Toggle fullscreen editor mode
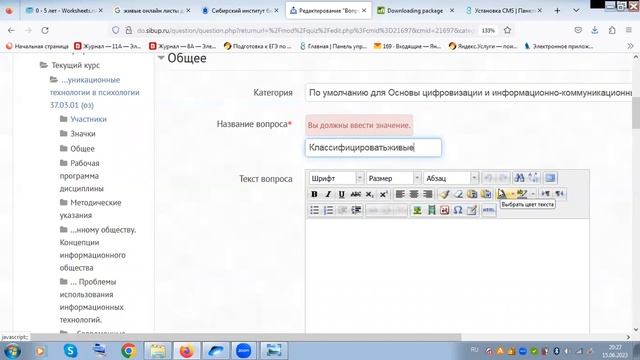Viewport: 640px width, 360px height. click(550, 178)
